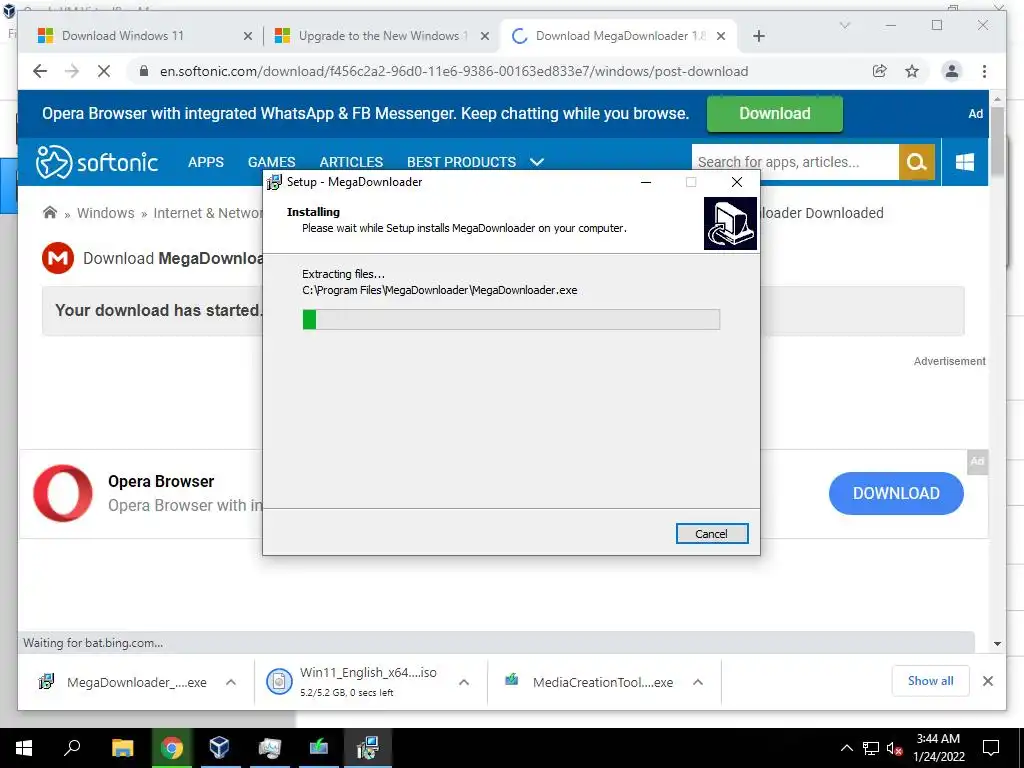Screen dimensions: 1024x768
Task: Click the home breadcrumb icon
Action: tap(50, 212)
